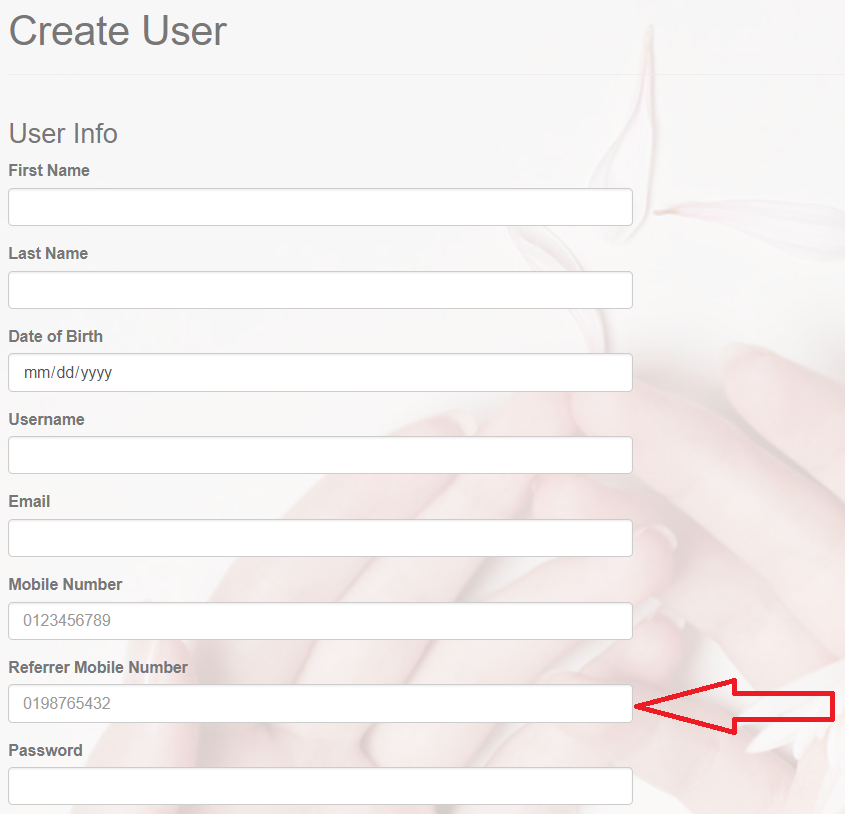Click into the Username field
Viewport: 845px width, 814px height.
[x=320, y=455]
